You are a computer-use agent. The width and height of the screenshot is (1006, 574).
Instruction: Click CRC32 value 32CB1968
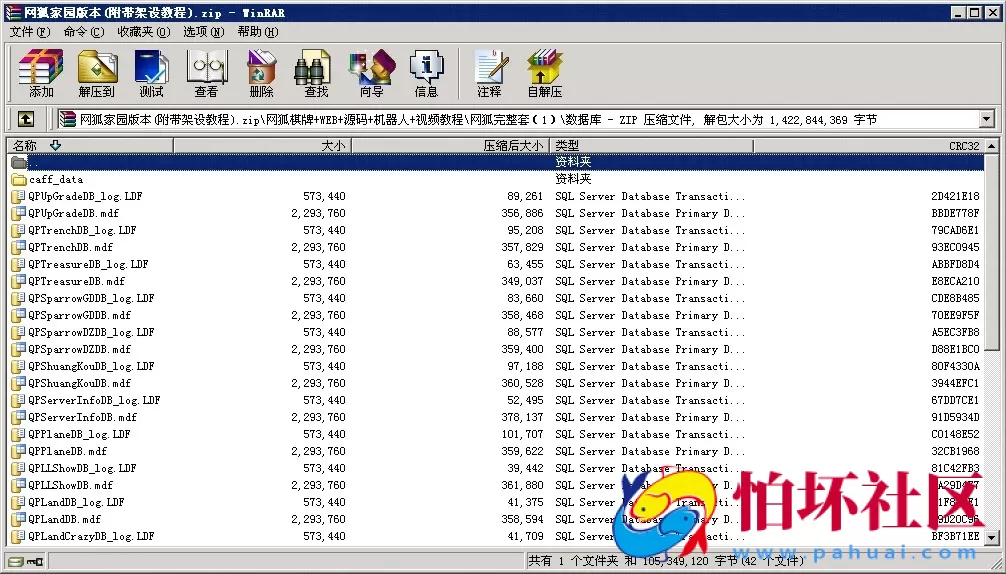point(955,451)
